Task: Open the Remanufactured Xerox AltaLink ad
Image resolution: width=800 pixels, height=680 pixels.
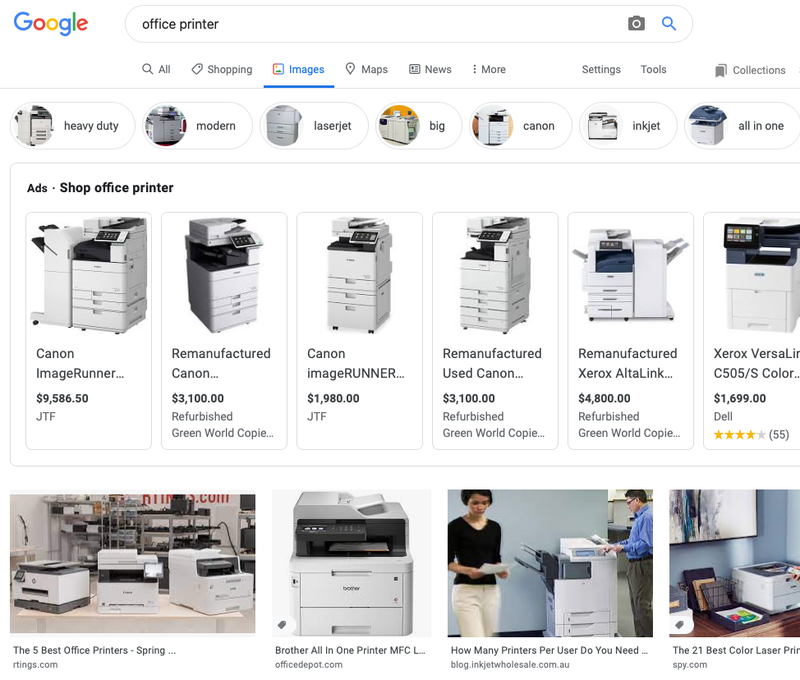Action: [x=631, y=331]
